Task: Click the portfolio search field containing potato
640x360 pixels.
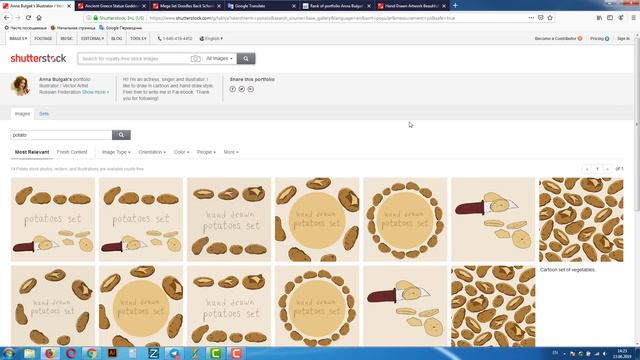Action: click(x=61, y=135)
